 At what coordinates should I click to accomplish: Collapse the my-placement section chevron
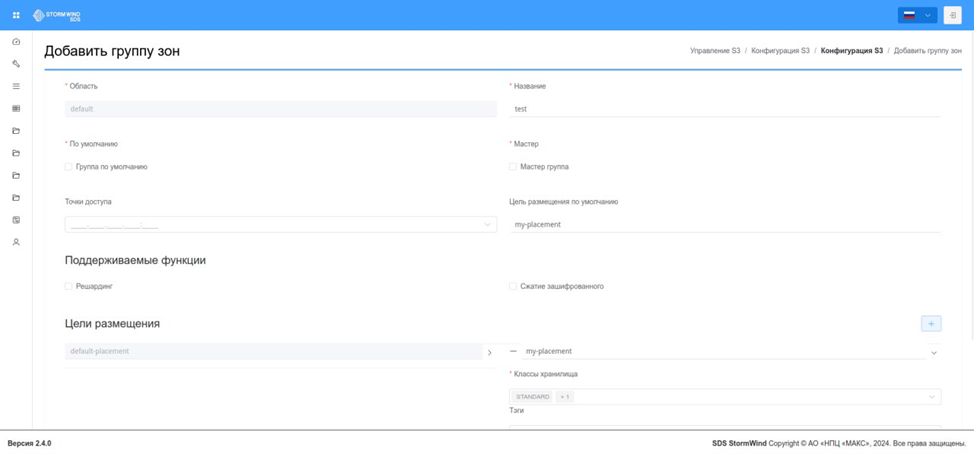point(935,353)
